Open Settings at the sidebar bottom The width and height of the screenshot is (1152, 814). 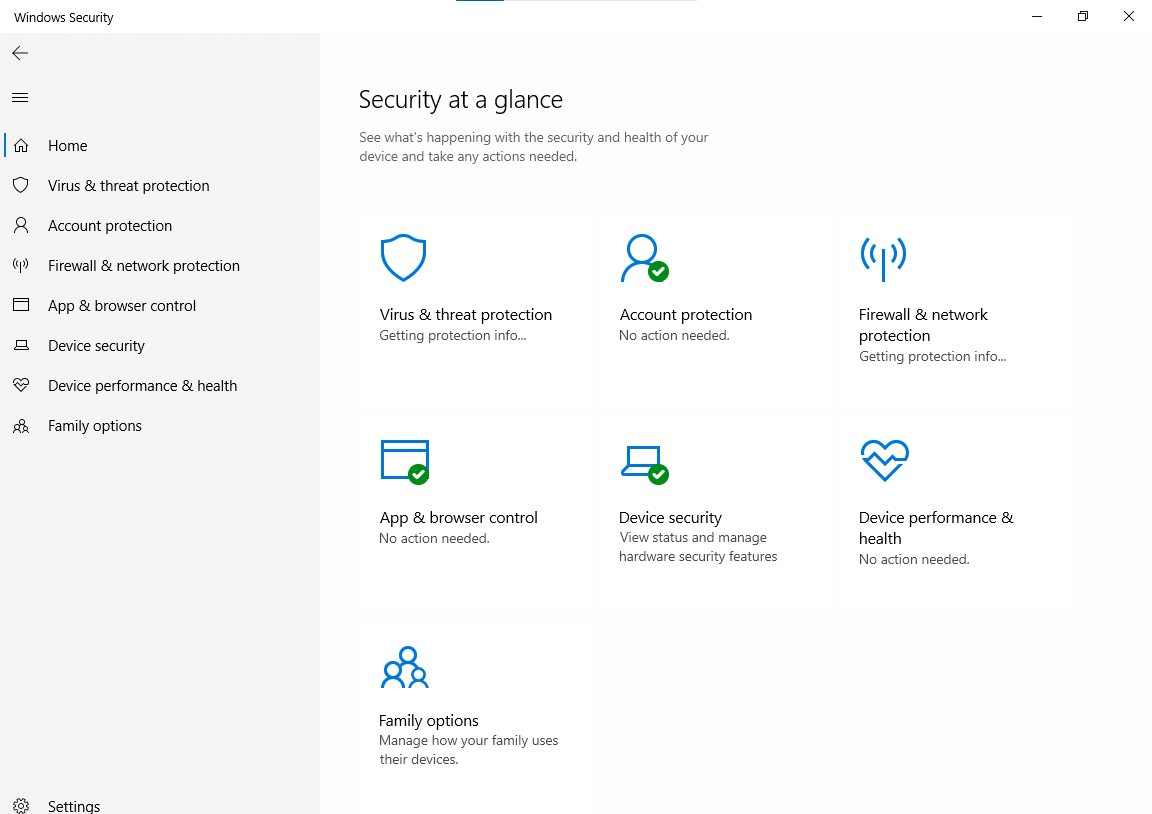[x=74, y=806]
